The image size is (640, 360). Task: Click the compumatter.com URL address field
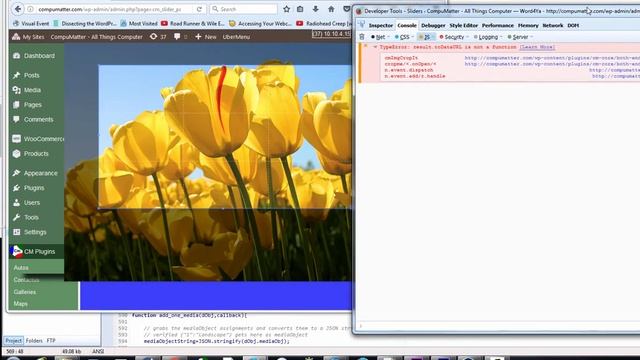point(110,9)
